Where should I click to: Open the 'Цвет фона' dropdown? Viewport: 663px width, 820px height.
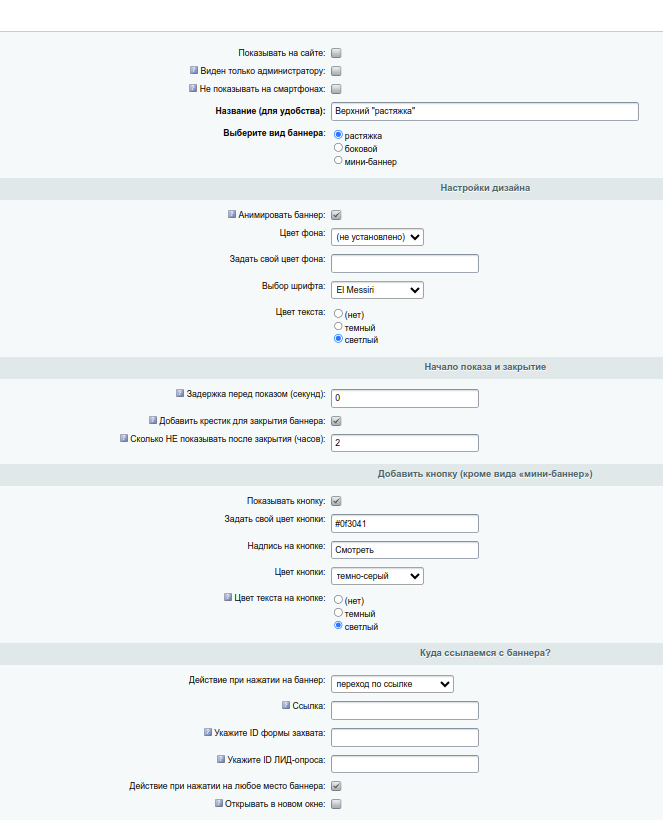click(377, 237)
